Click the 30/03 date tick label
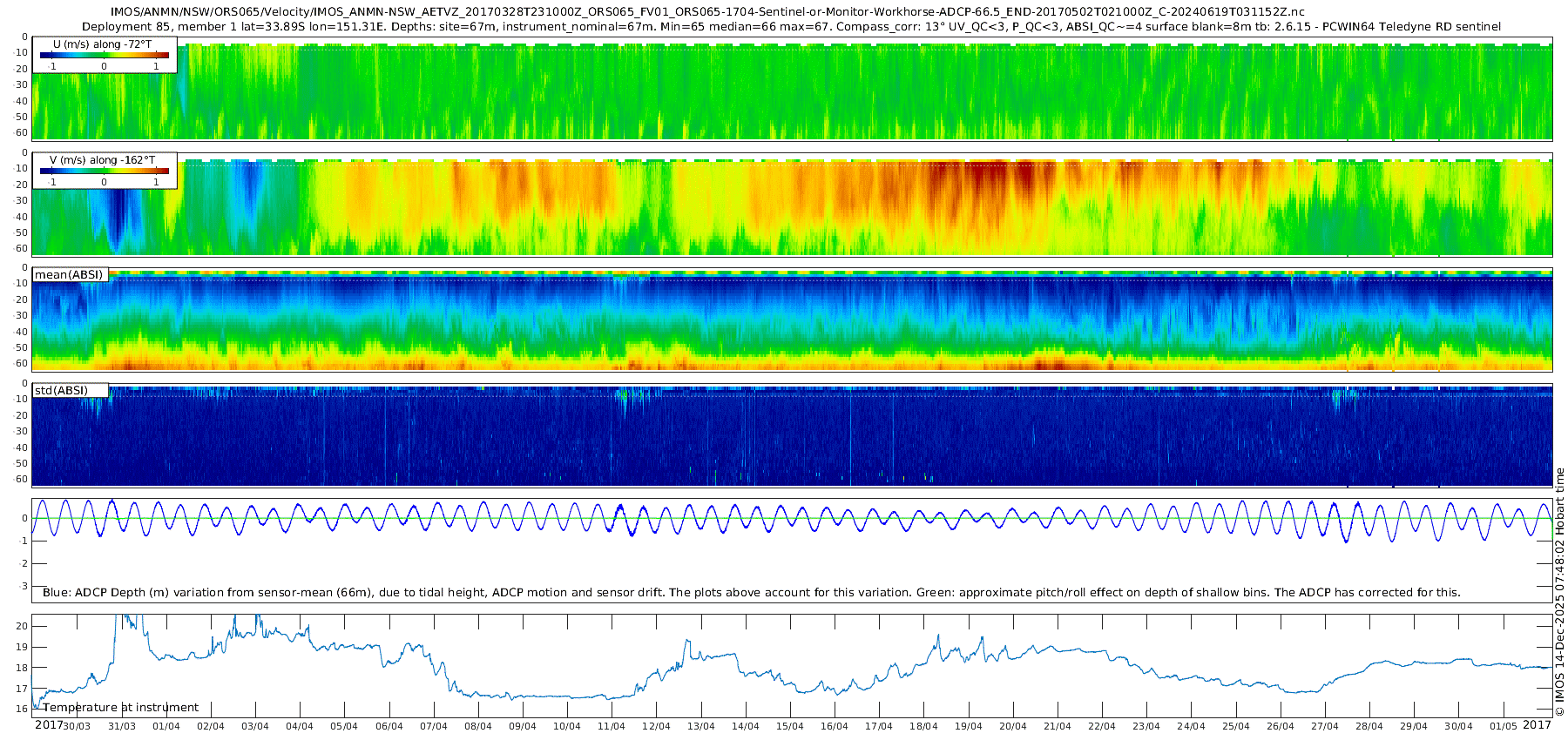Screen dimensions: 1568x740 tap(77, 727)
